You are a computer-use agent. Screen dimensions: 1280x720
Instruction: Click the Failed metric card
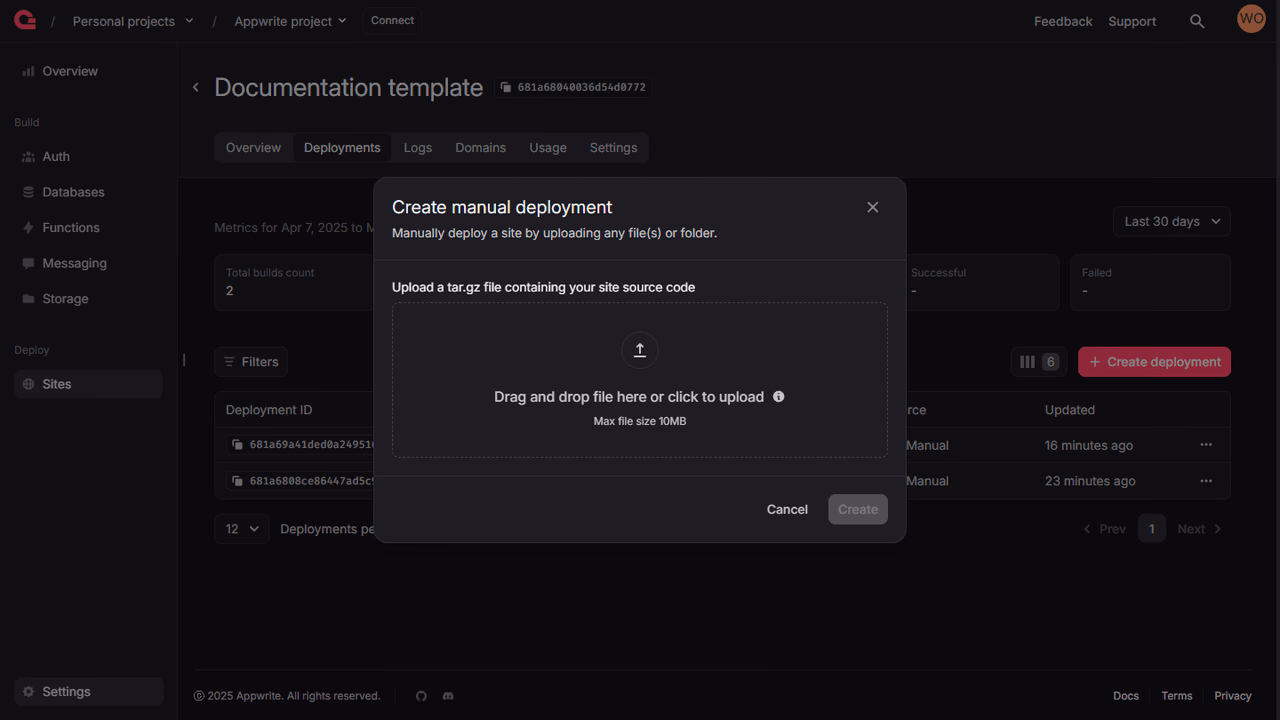pos(1150,282)
